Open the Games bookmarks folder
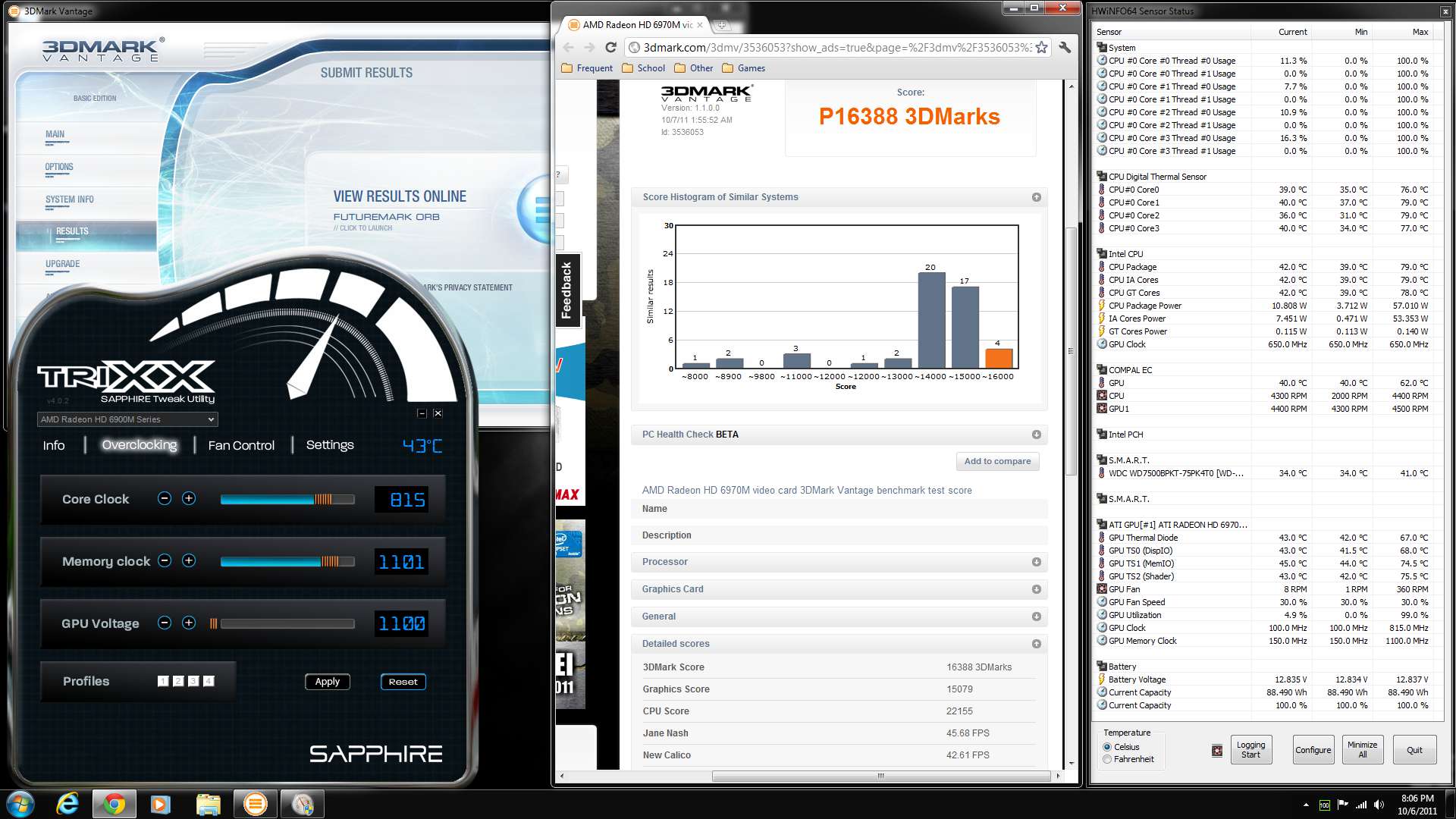Image resolution: width=1456 pixels, height=819 pixels. (x=743, y=68)
